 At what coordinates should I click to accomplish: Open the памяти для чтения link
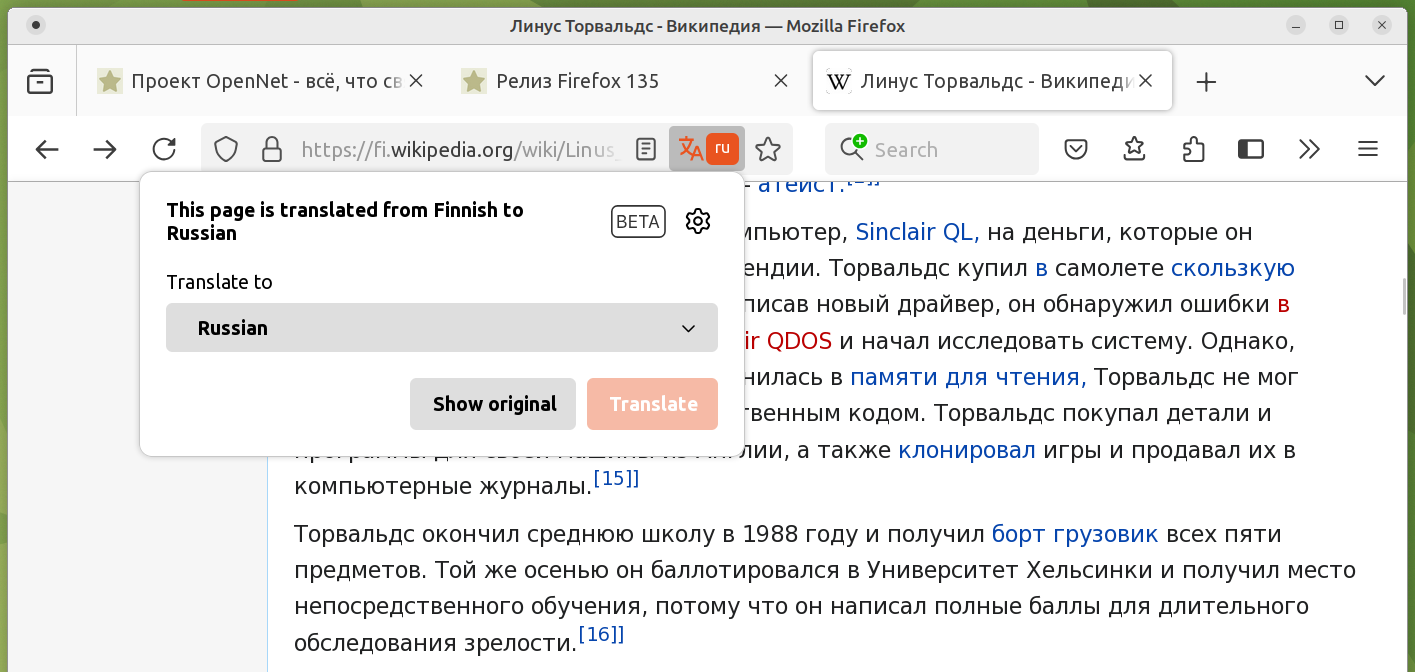[x=968, y=378]
